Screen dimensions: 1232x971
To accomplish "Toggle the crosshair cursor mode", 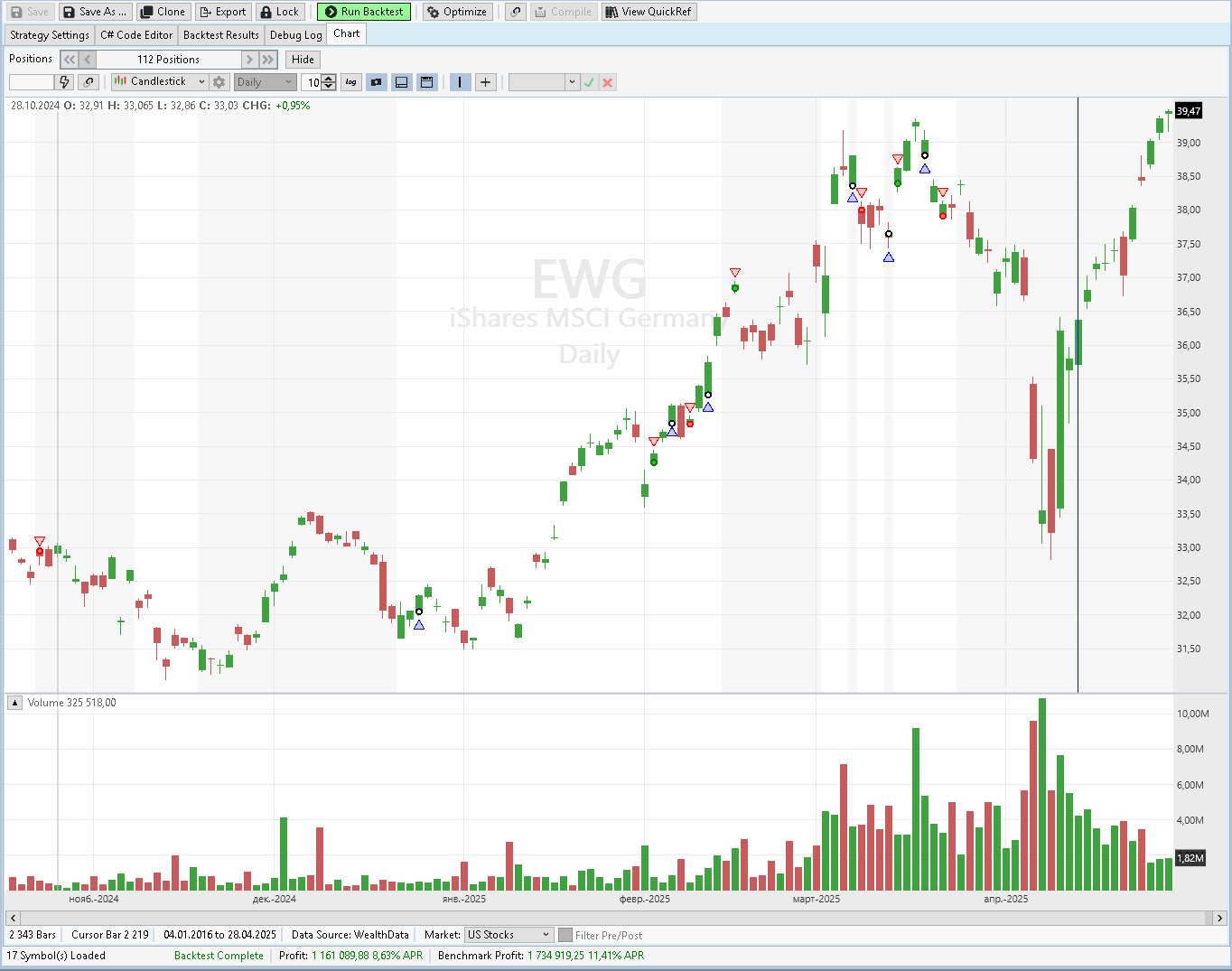I will point(485,82).
